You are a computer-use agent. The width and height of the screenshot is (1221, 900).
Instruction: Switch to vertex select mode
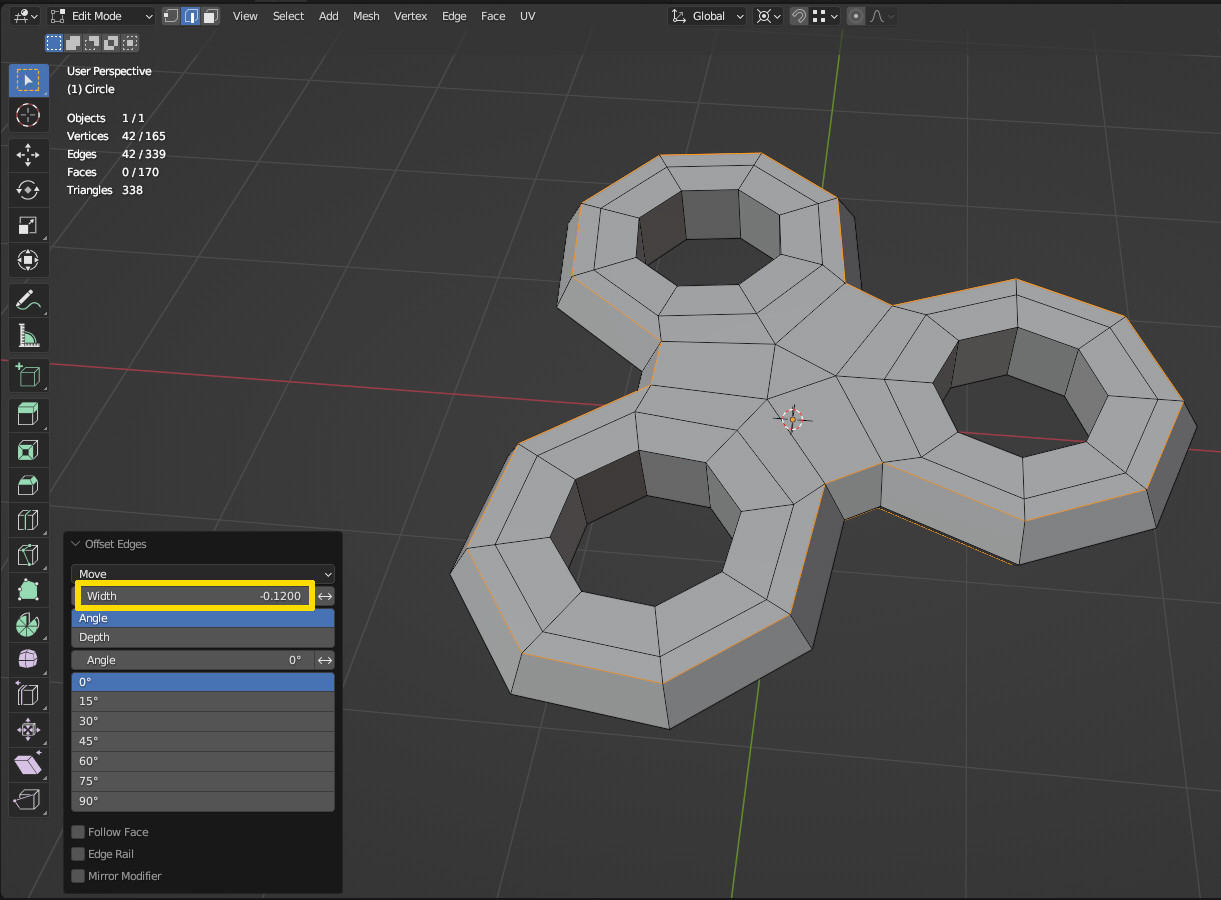(x=170, y=16)
